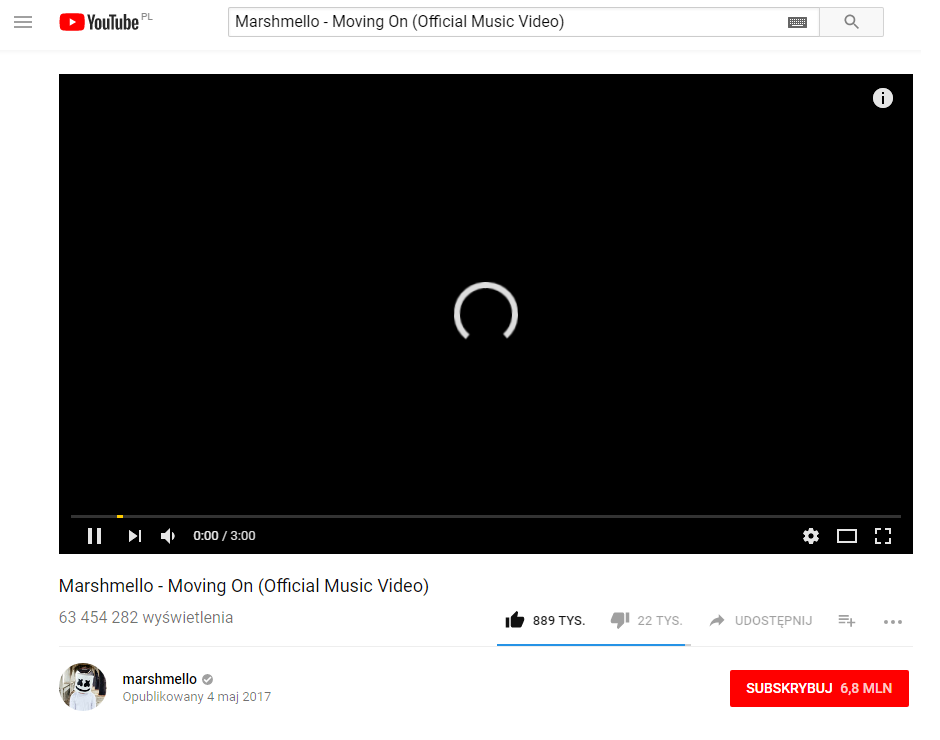Dislike the video with thumbs down
This screenshot has height=740, width=940.
click(646, 620)
